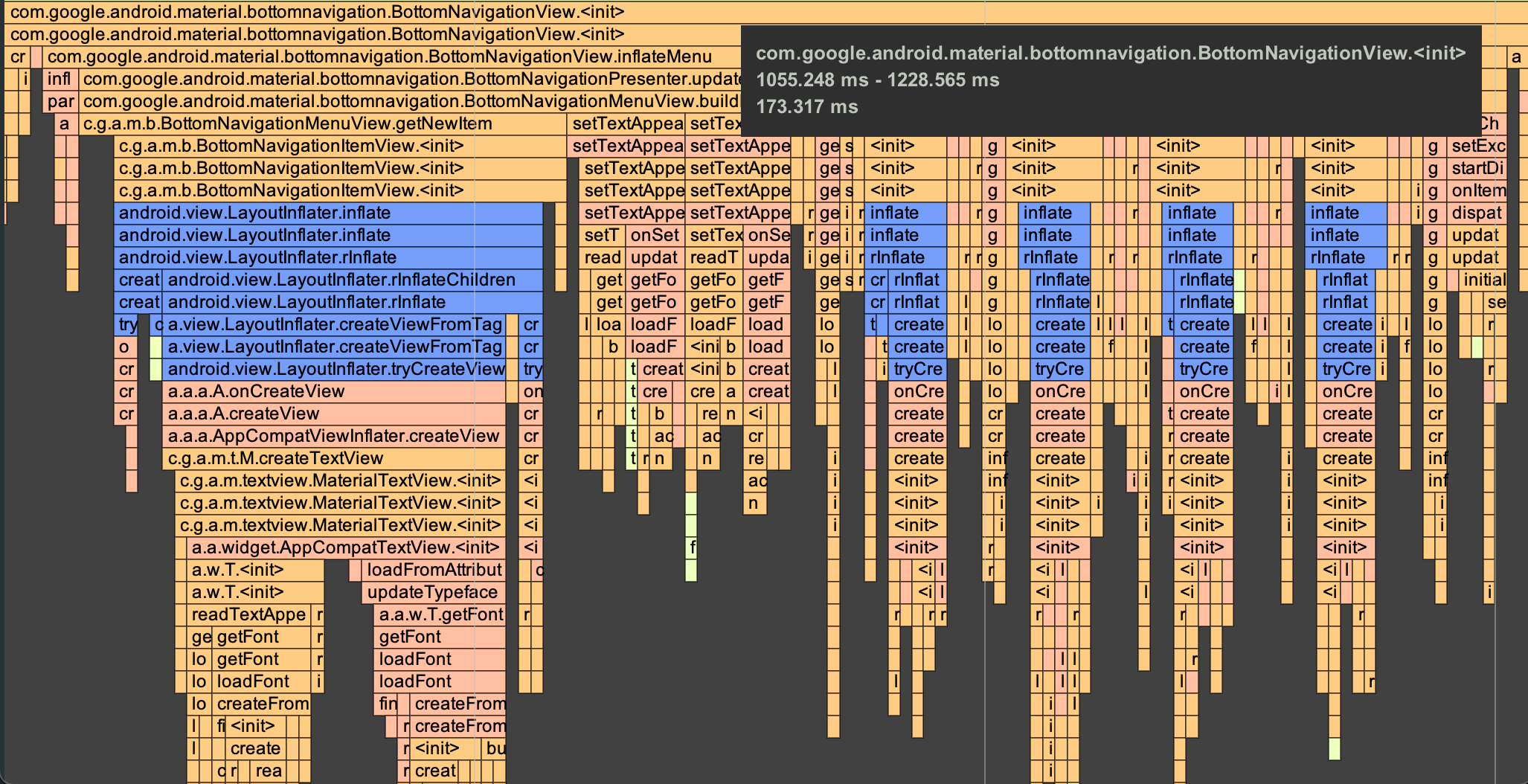Select the LayoutInflater.rInflateChildren frame
Screen dimensions: 1528x784
pyautogui.click(x=335, y=280)
